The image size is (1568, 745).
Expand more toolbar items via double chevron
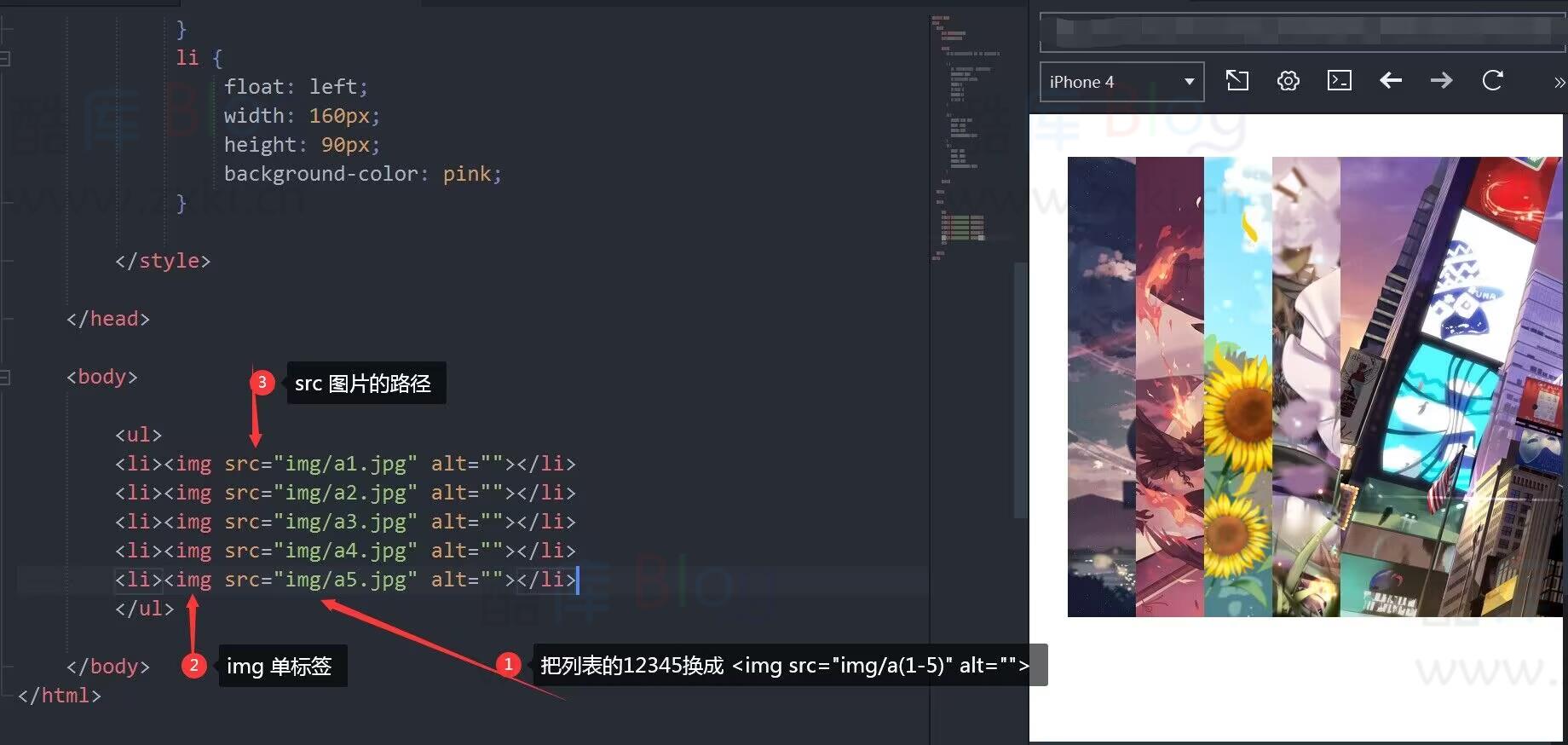1559,83
